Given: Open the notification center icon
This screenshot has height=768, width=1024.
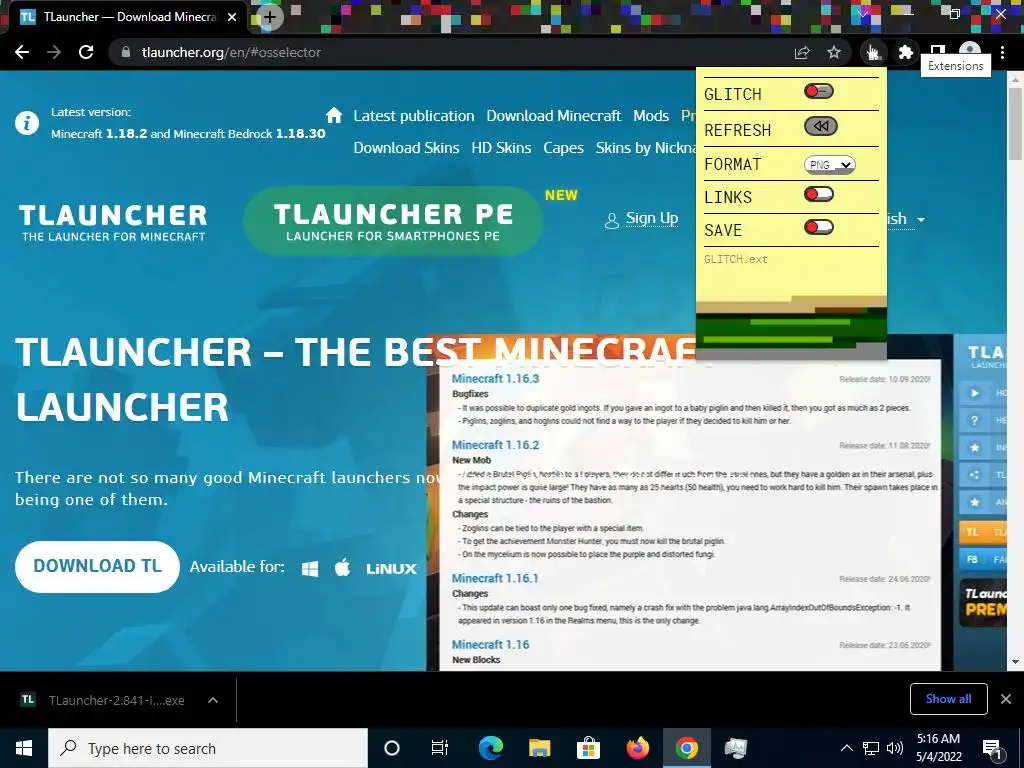Looking at the screenshot, I should point(992,748).
